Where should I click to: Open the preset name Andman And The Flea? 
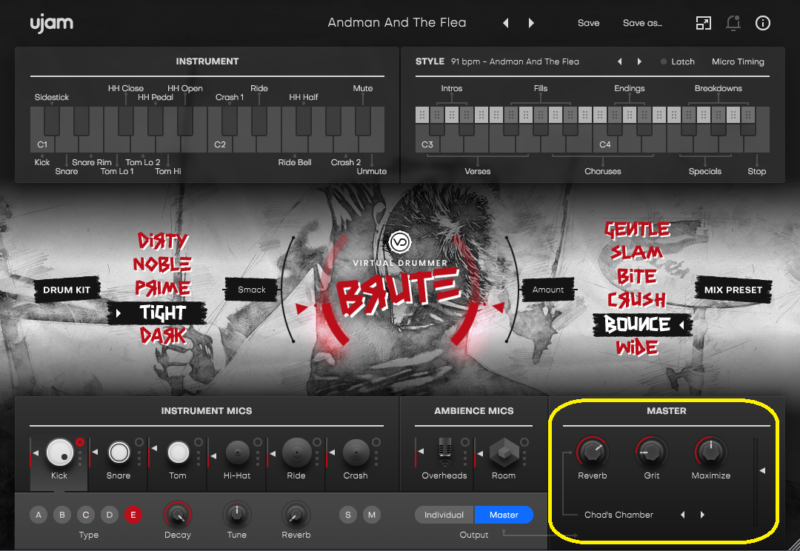click(397, 23)
